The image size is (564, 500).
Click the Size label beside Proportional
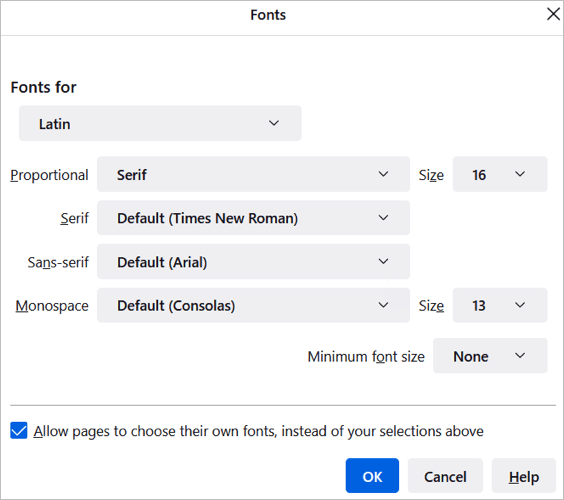[431, 176]
